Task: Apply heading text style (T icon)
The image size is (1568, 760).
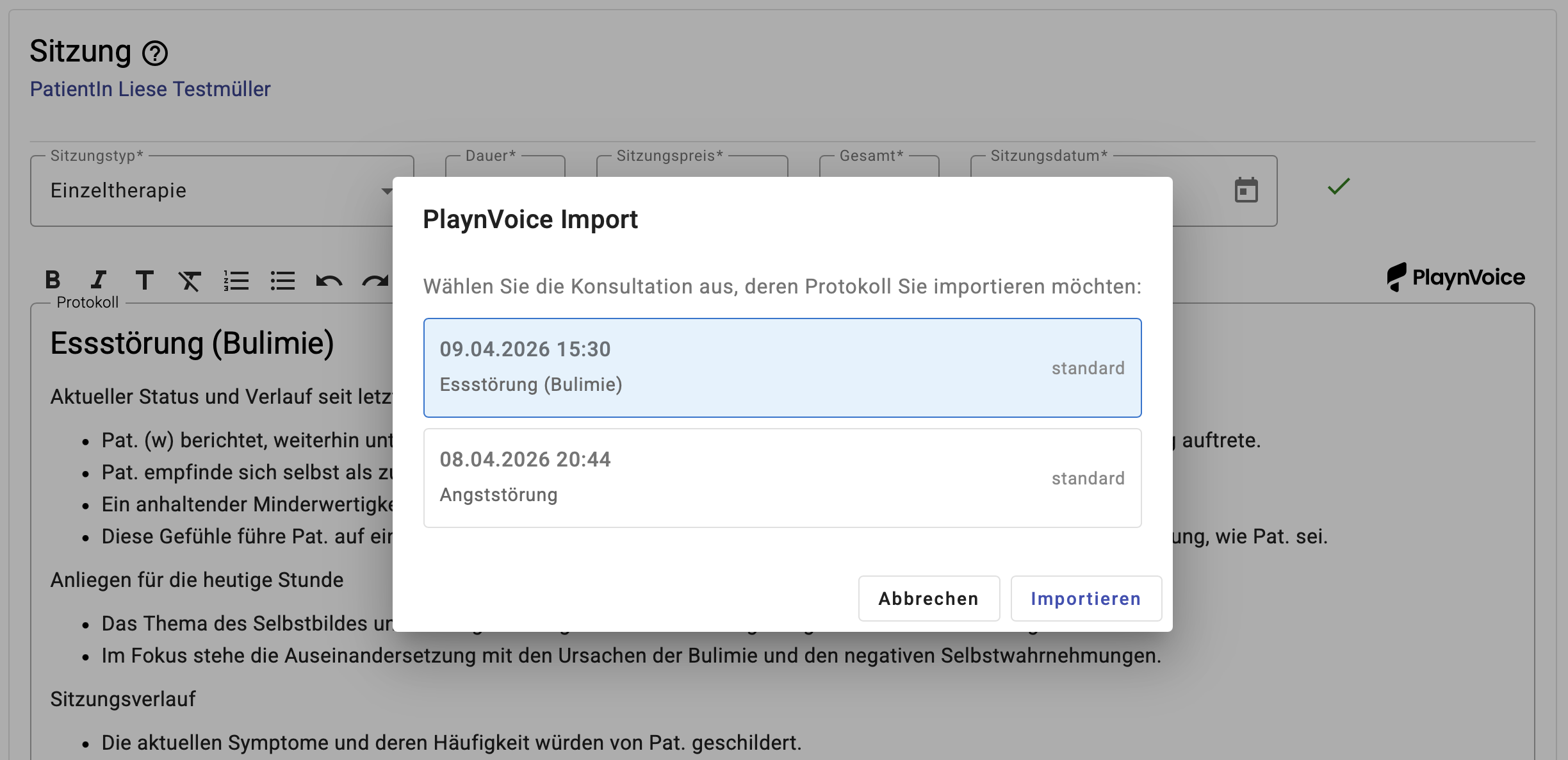Action: coord(145,280)
